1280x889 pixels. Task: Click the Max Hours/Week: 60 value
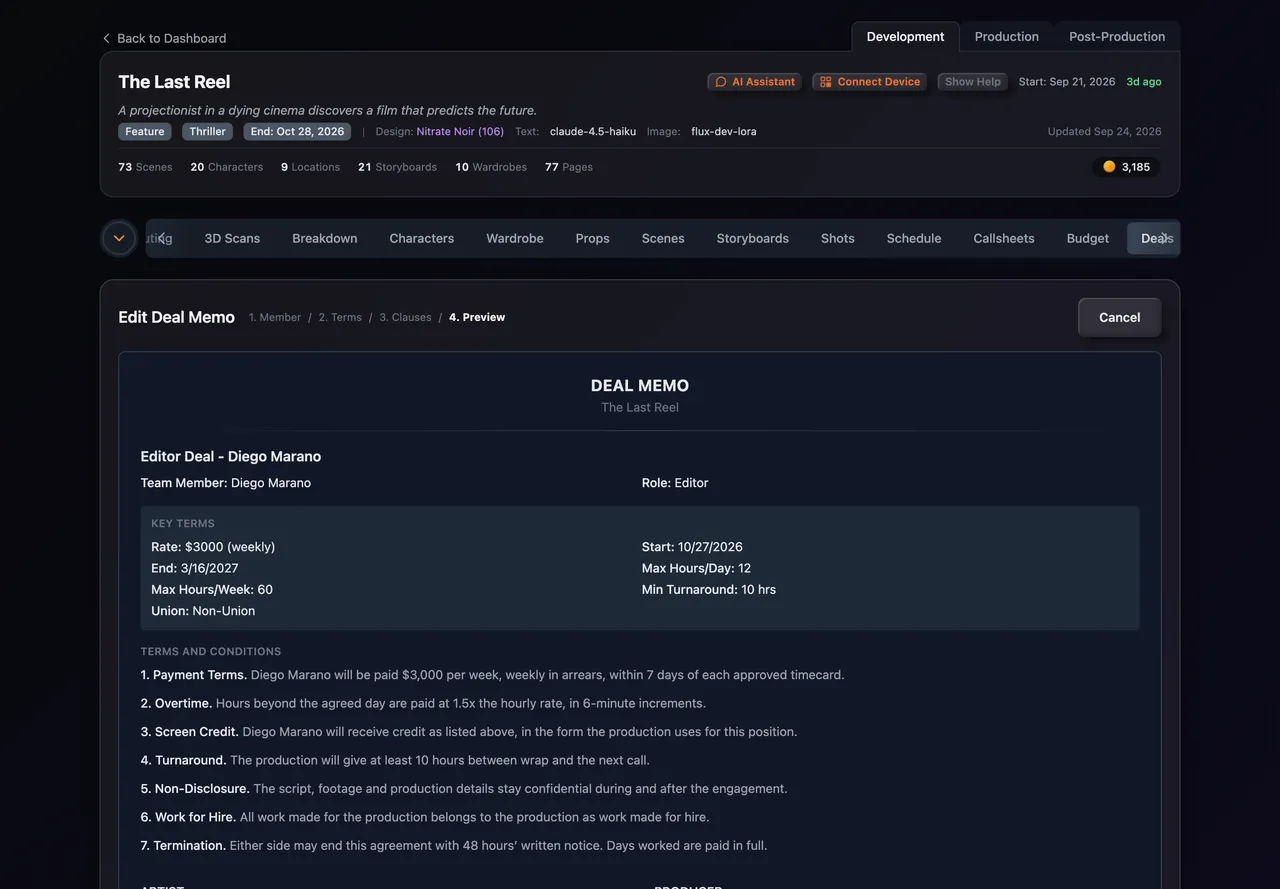[212, 590]
